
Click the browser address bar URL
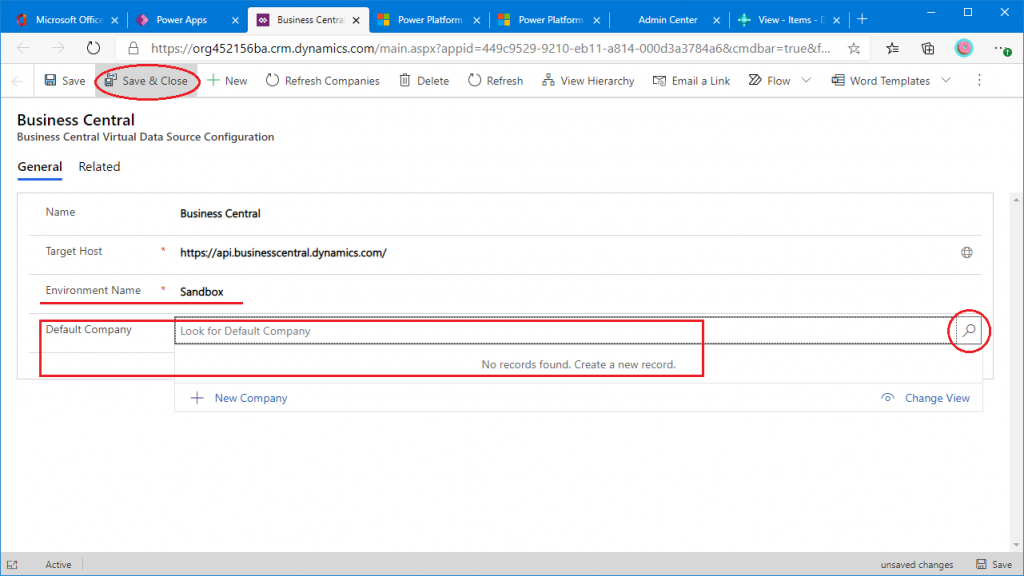490,48
